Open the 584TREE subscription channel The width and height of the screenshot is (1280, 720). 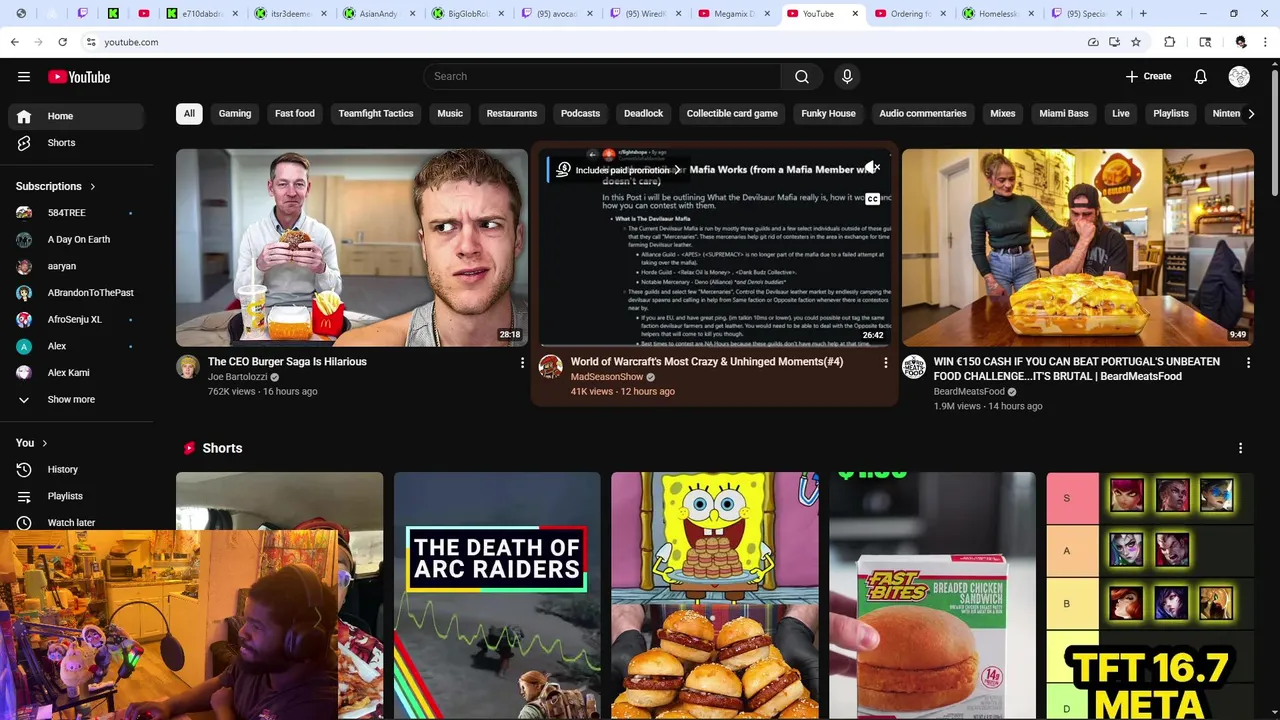click(78, 213)
